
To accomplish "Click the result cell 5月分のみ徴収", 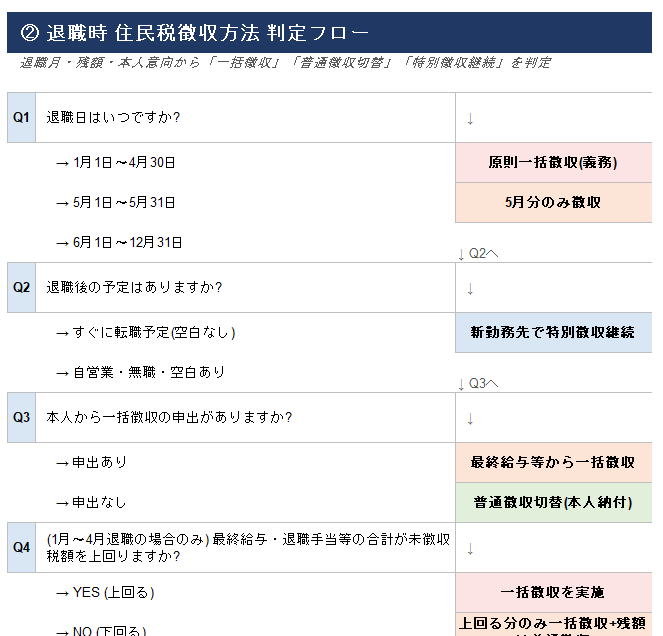I will pyautogui.click(x=553, y=203).
